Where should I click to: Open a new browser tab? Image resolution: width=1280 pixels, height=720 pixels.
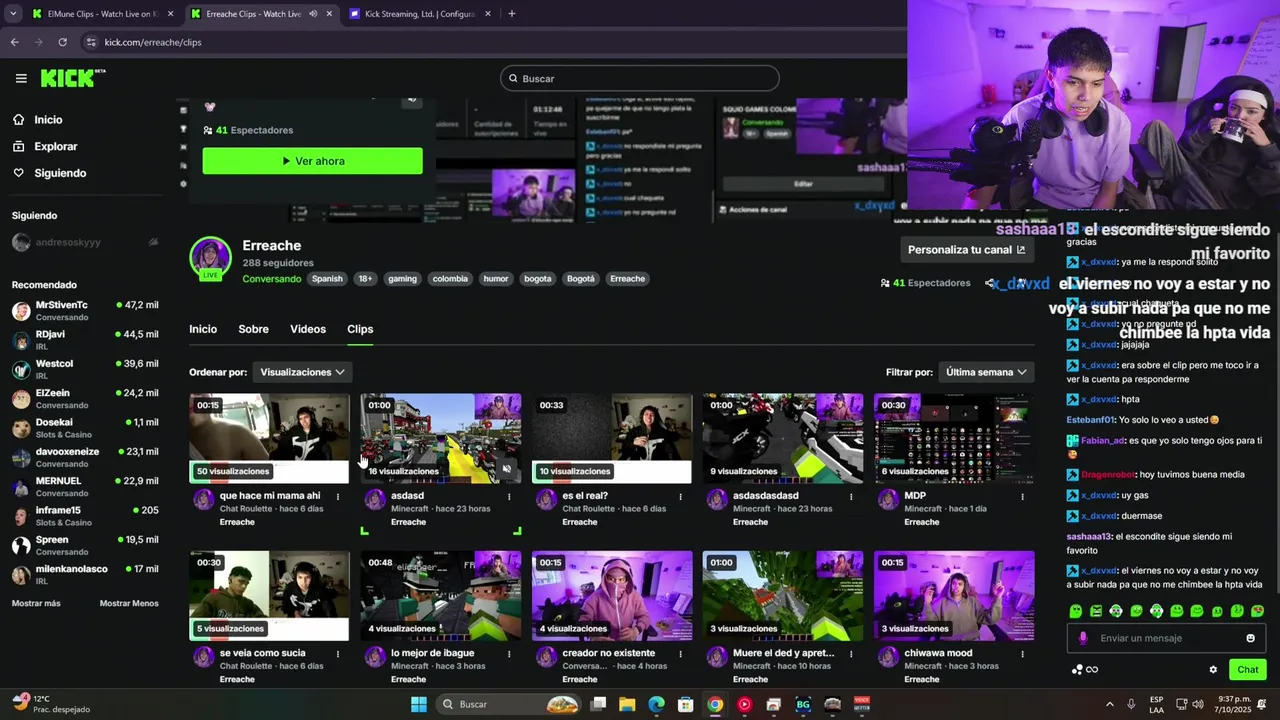point(511,14)
